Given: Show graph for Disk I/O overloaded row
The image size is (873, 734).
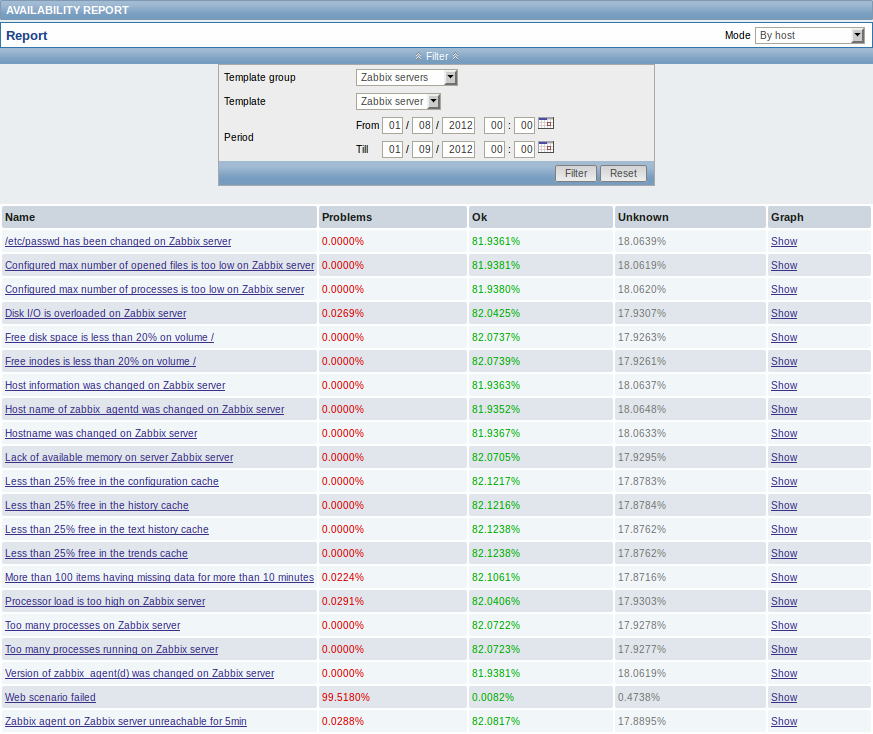Looking at the screenshot, I should tap(784, 313).
